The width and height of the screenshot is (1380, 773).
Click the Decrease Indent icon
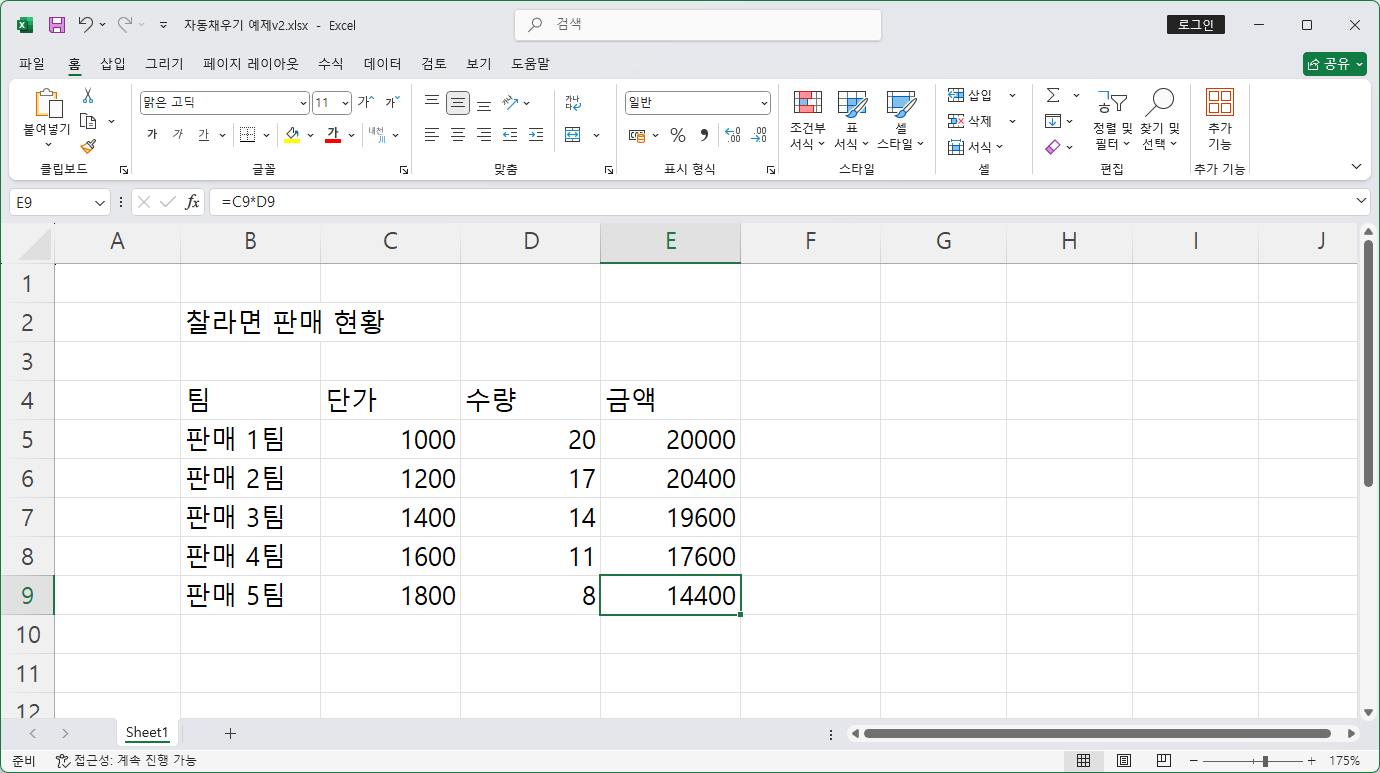click(x=510, y=134)
